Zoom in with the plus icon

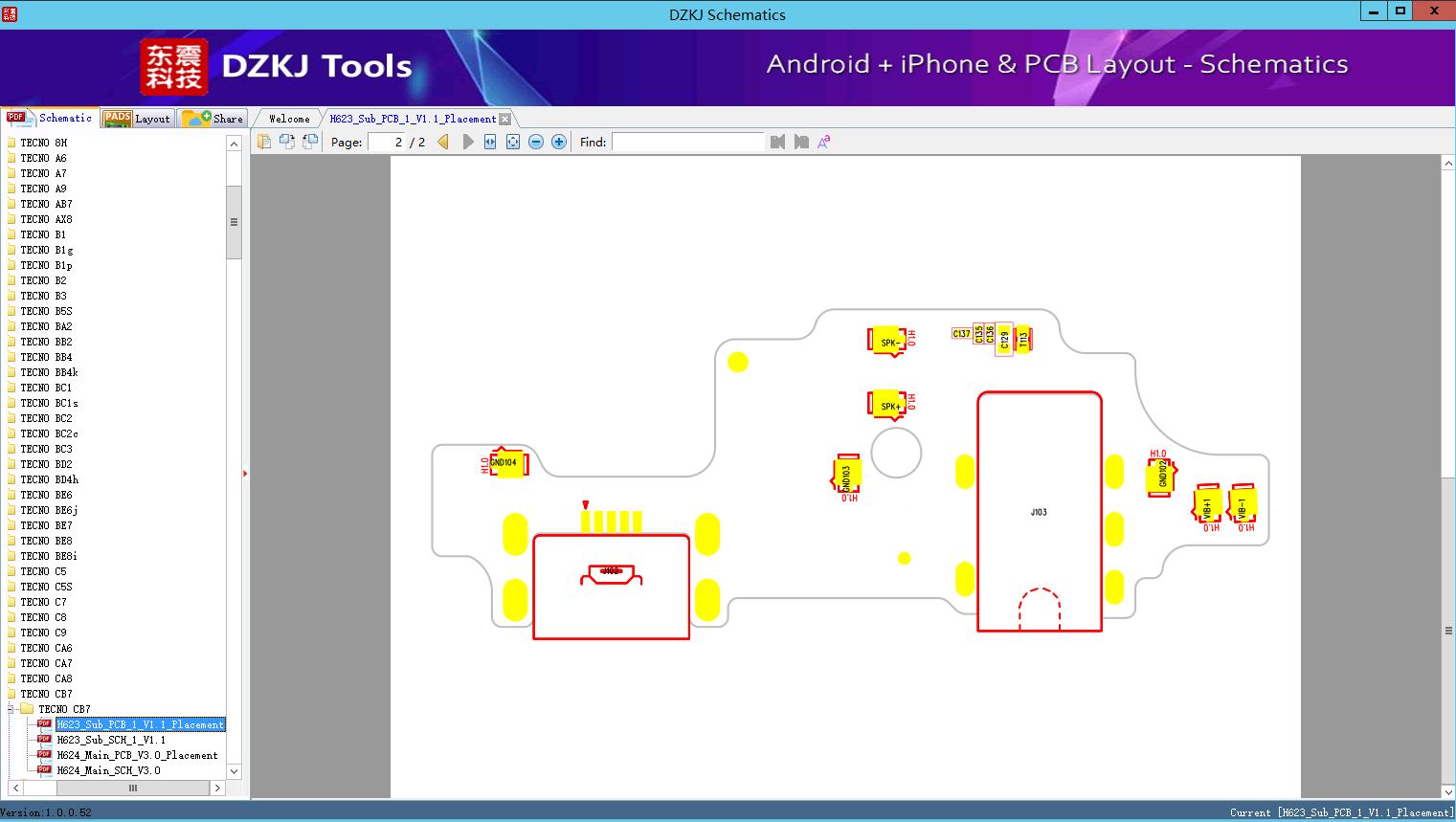[x=559, y=142]
